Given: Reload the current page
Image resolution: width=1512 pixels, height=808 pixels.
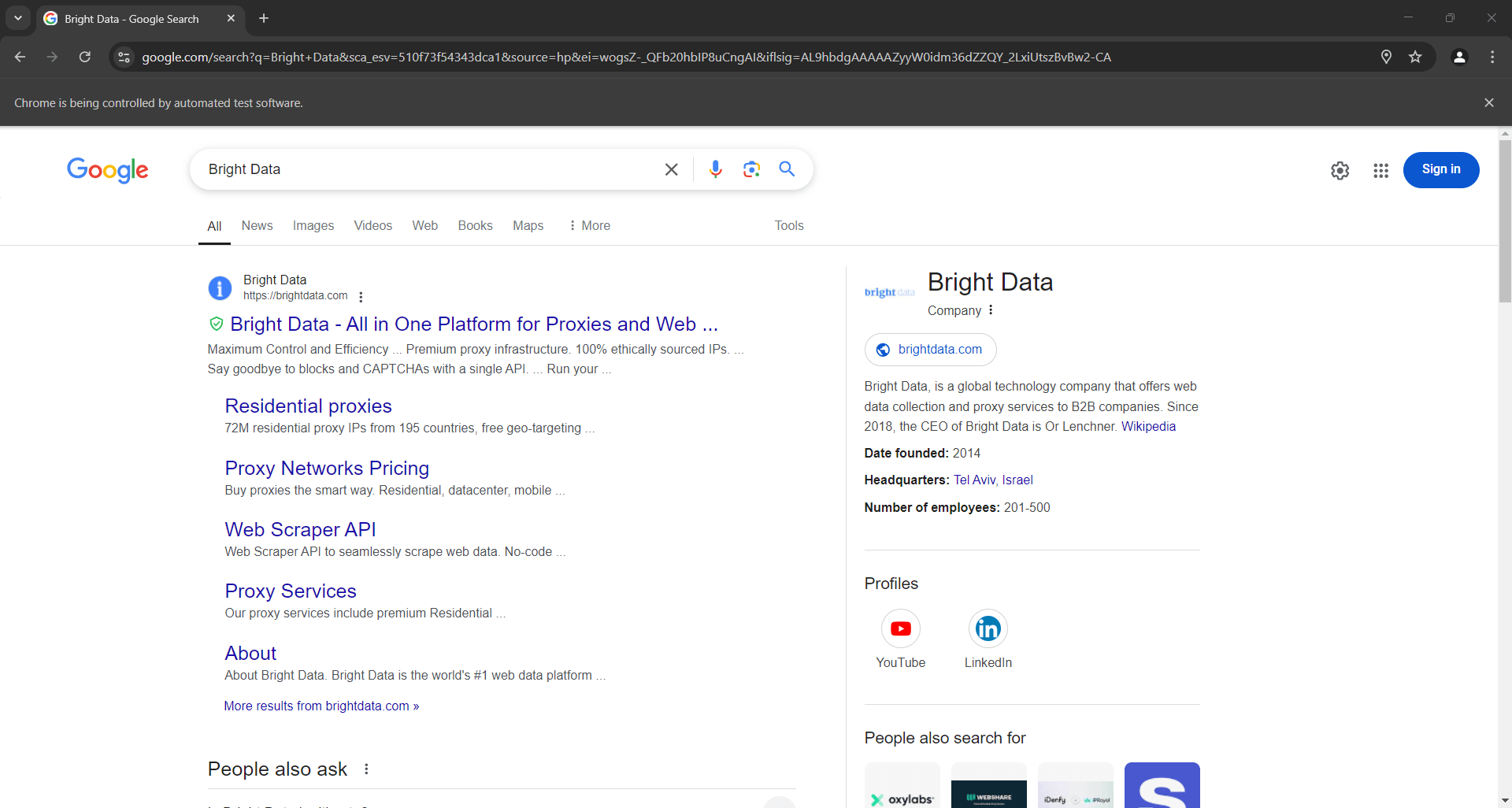Looking at the screenshot, I should pyautogui.click(x=85, y=57).
